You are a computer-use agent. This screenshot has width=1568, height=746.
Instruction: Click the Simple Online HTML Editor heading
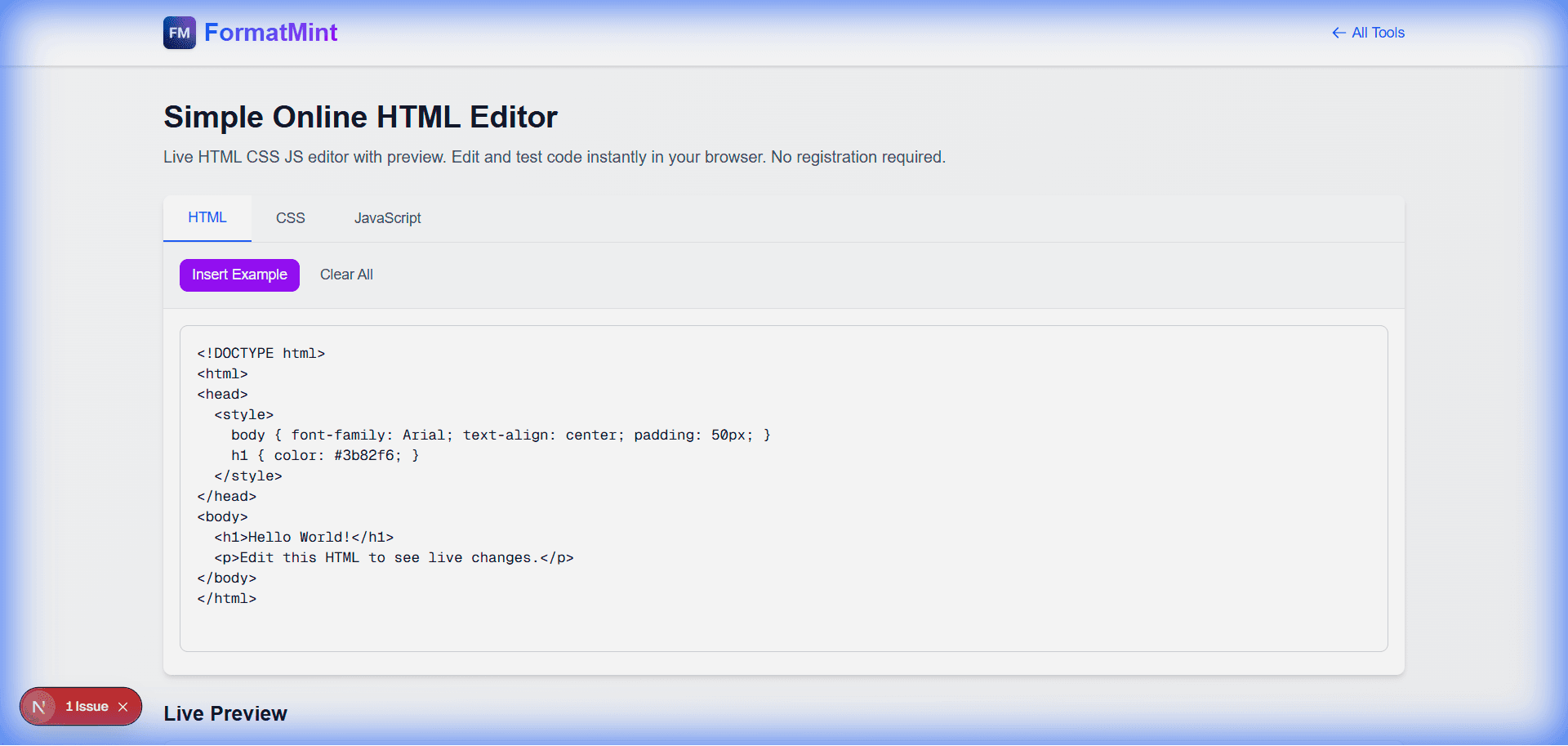coord(360,117)
